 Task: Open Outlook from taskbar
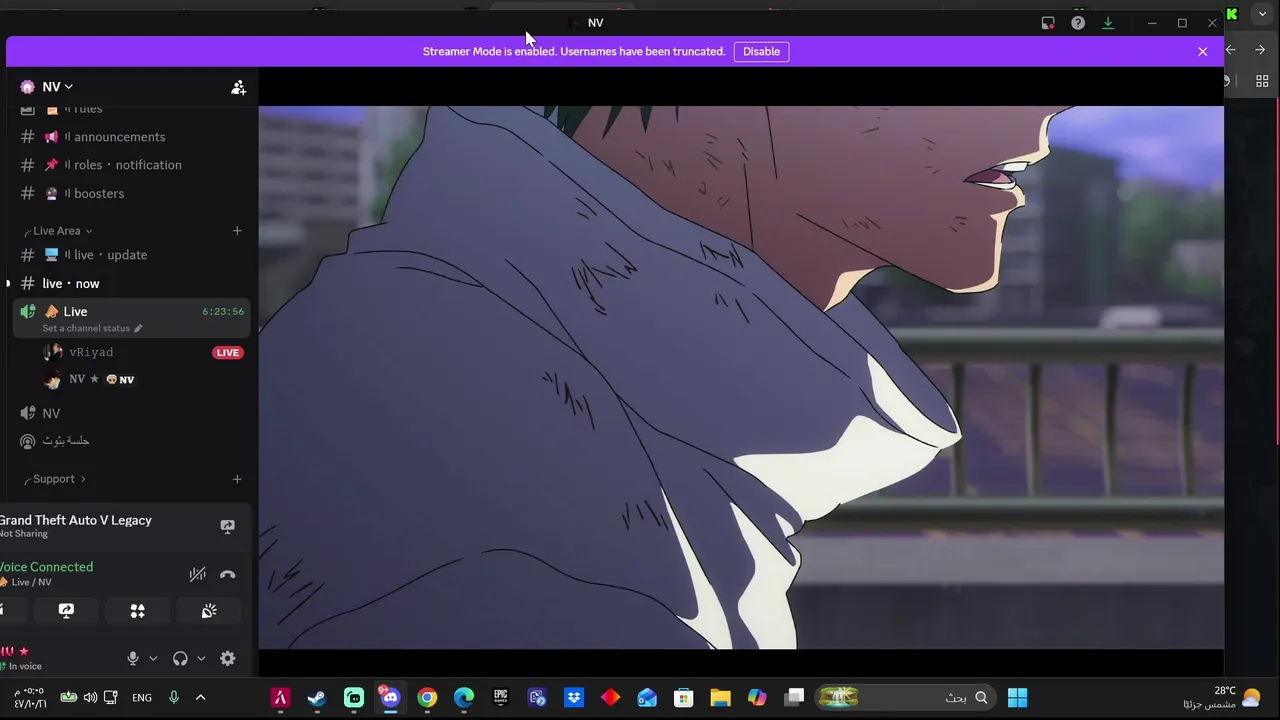pos(647,698)
